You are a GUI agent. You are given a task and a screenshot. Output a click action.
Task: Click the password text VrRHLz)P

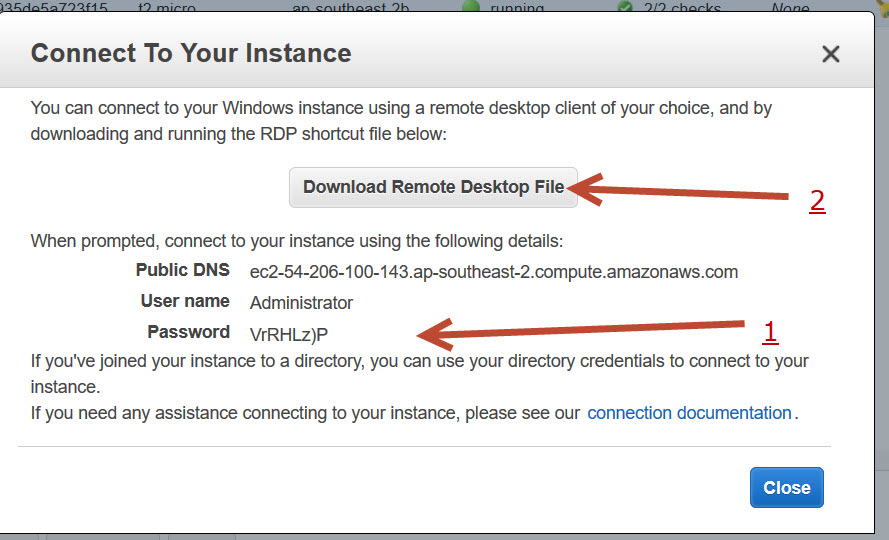point(289,334)
